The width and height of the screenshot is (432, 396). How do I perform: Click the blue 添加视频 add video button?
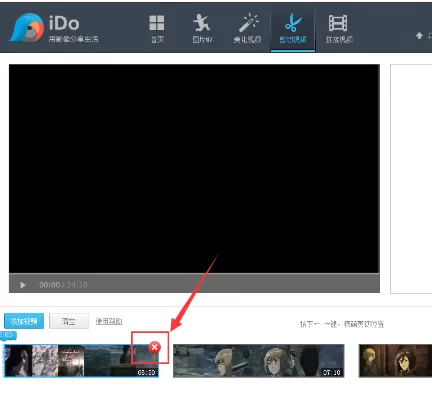pyautogui.click(x=24, y=321)
